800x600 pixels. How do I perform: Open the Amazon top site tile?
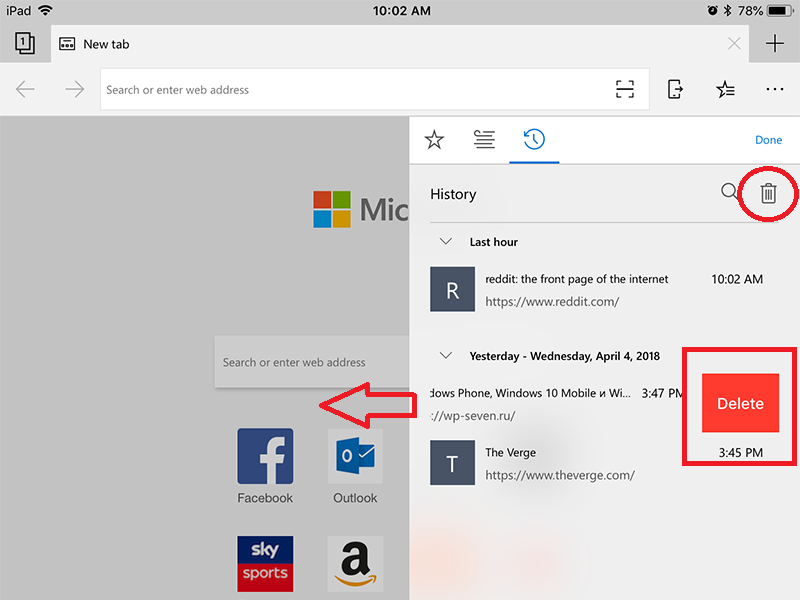(x=355, y=564)
